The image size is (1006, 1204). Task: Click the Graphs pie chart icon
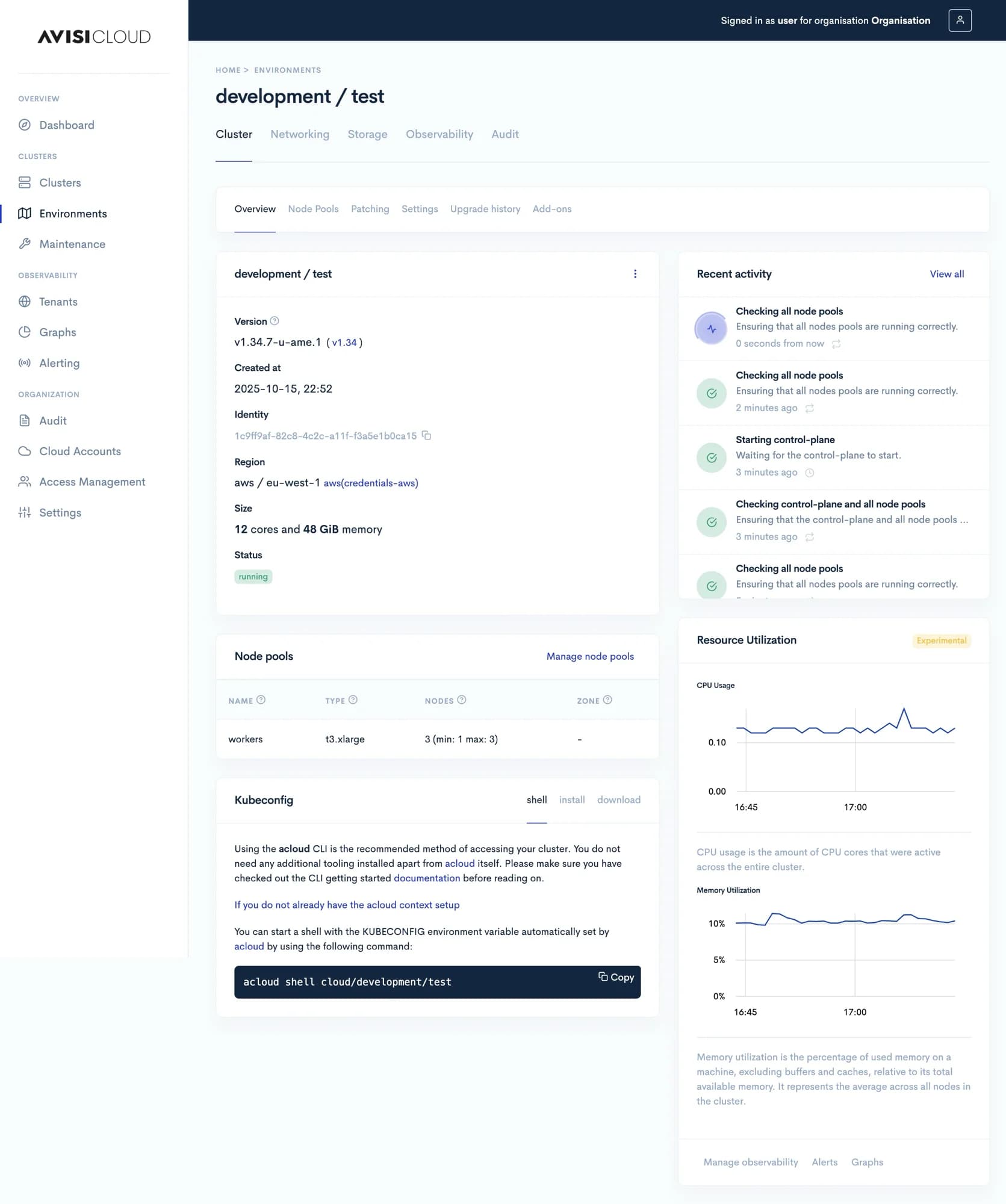pyautogui.click(x=25, y=332)
